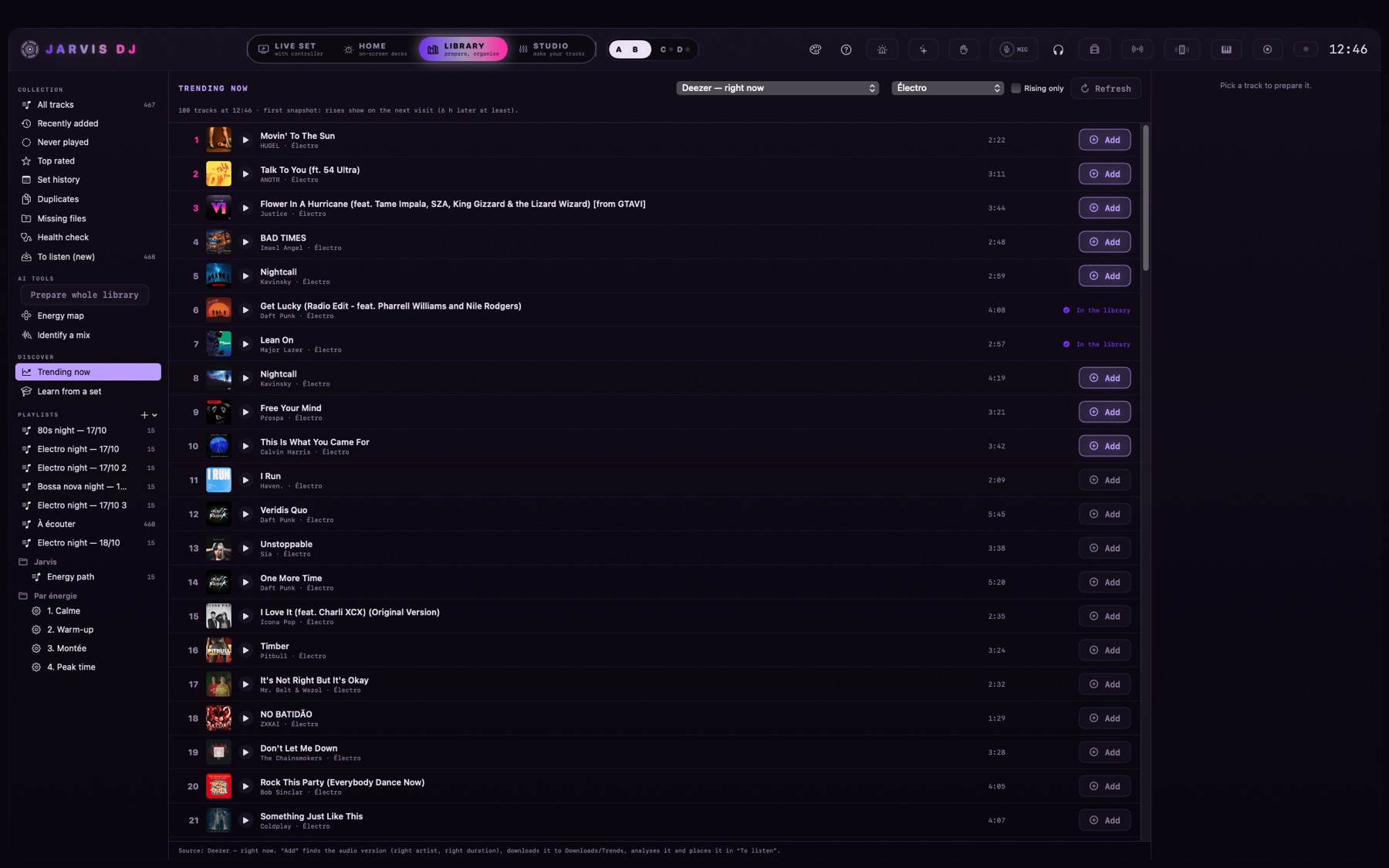The image size is (1389, 868).
Task: Click the hand gesture icon in the toolbar
Action: coord(964,49)
